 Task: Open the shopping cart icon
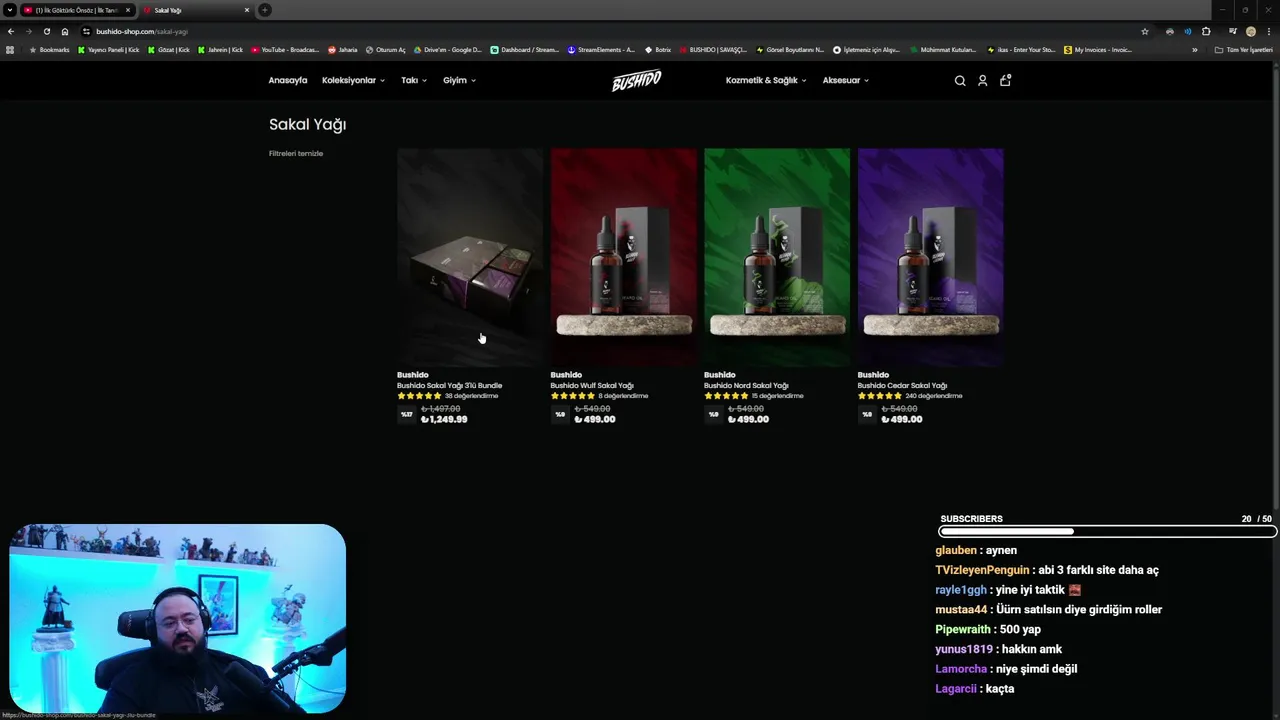(x=1005, y=80)
